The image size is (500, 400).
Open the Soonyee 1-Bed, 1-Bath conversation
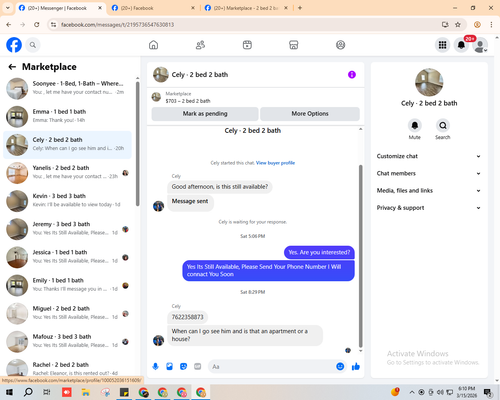tap(67, 89)
